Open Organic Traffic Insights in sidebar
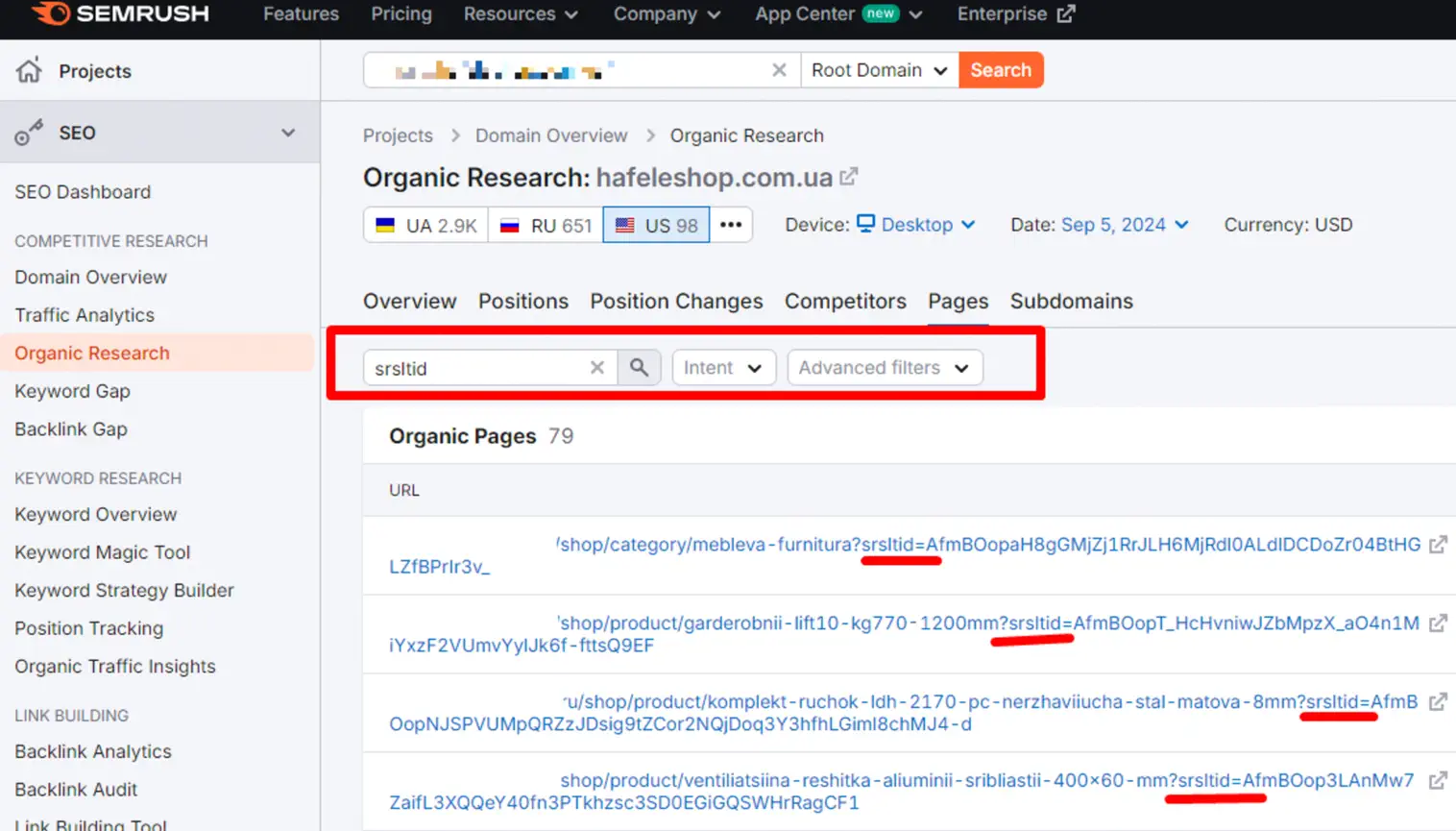Viewport: 1456px width, 831px height. (115, 667)
